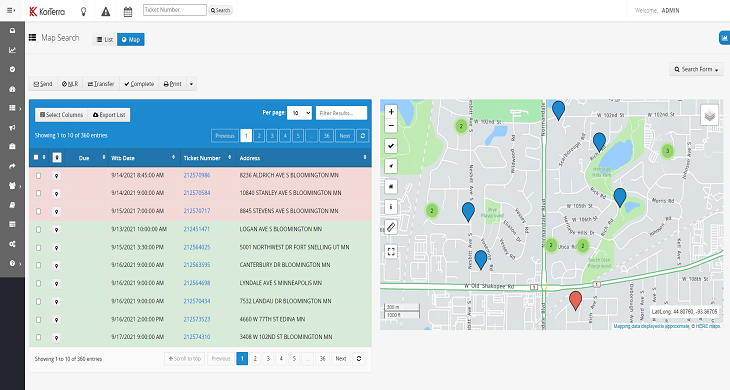Open the megaphone sidebar icon
The height and width of the screenshot is (390, 730).
point(13,127)
